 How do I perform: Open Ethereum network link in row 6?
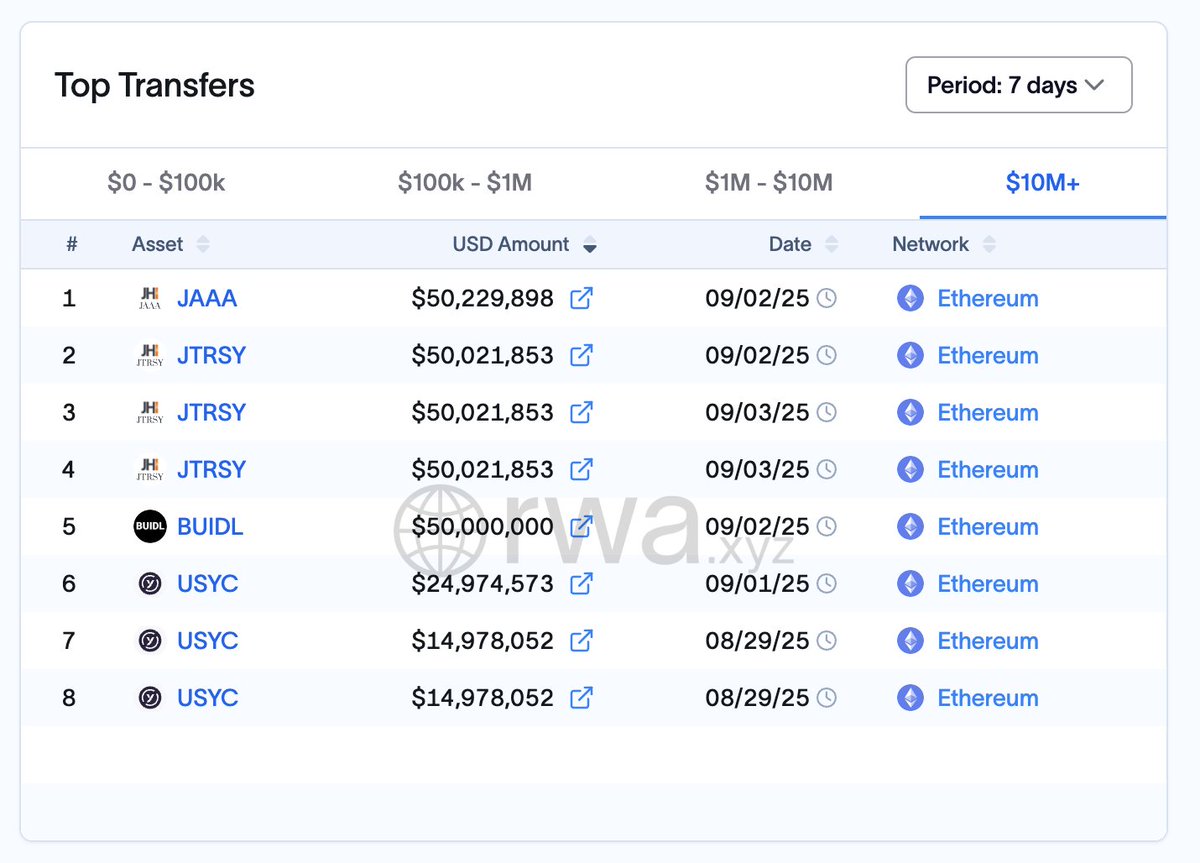(988, 583)
